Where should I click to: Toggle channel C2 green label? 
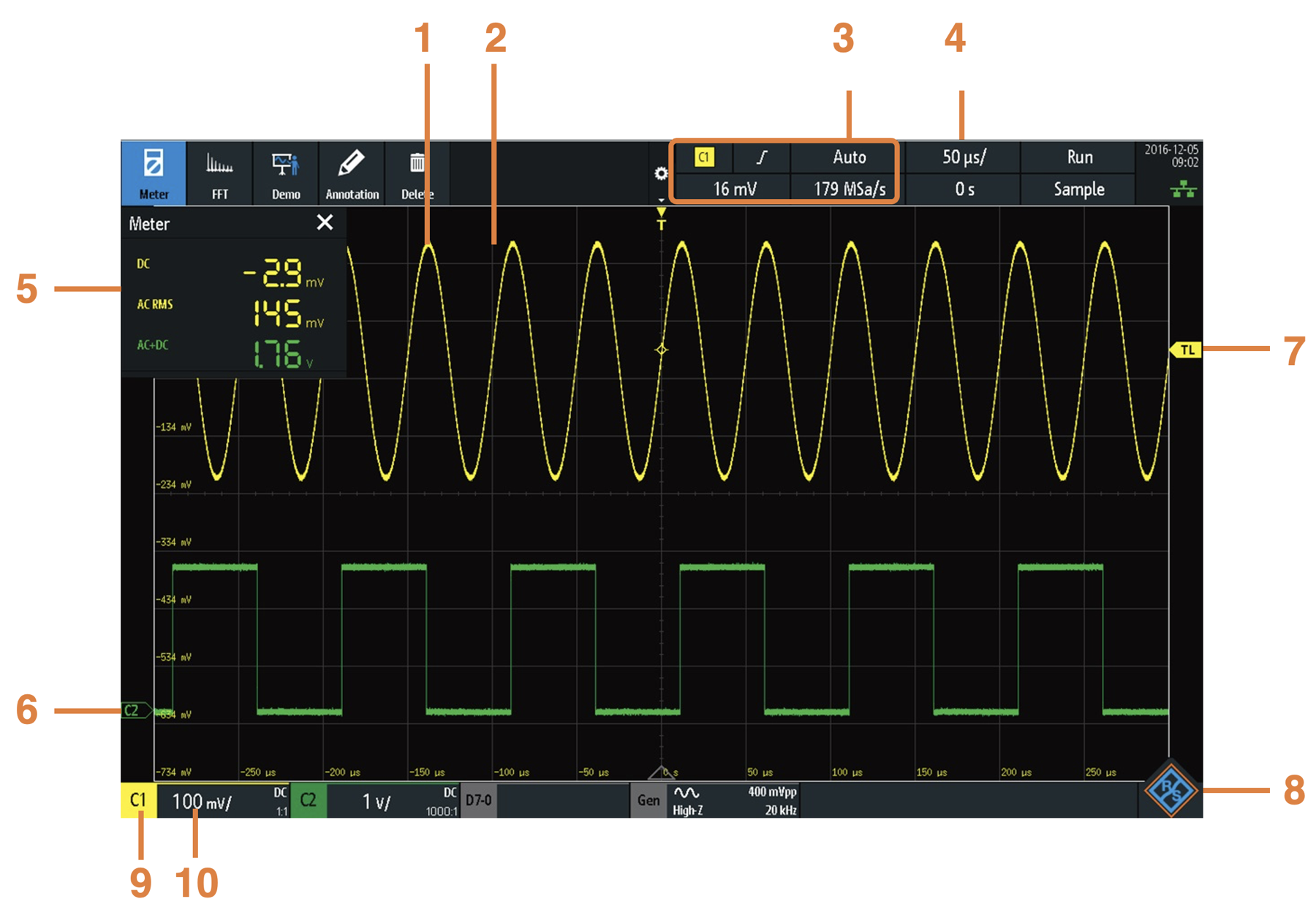tap(309, 800)
